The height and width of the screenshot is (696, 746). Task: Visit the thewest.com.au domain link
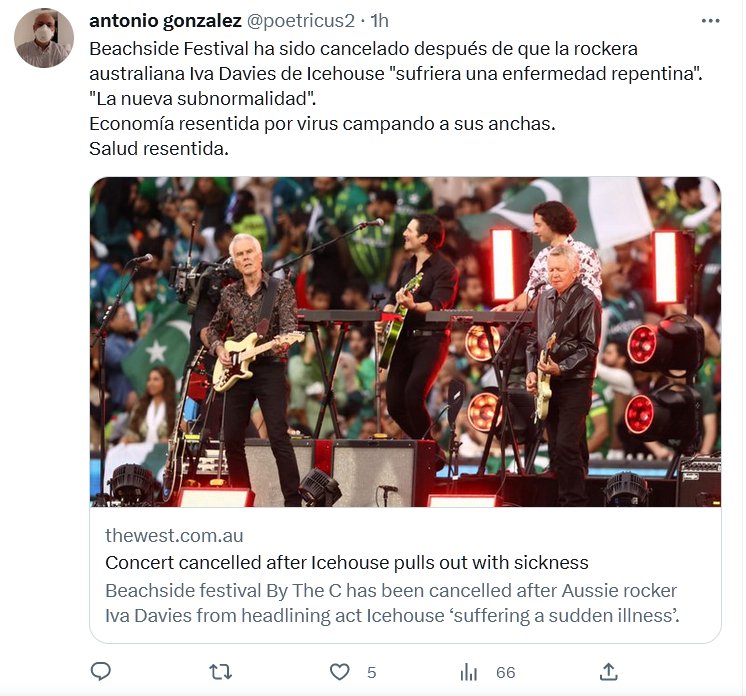tap(174, 535)
